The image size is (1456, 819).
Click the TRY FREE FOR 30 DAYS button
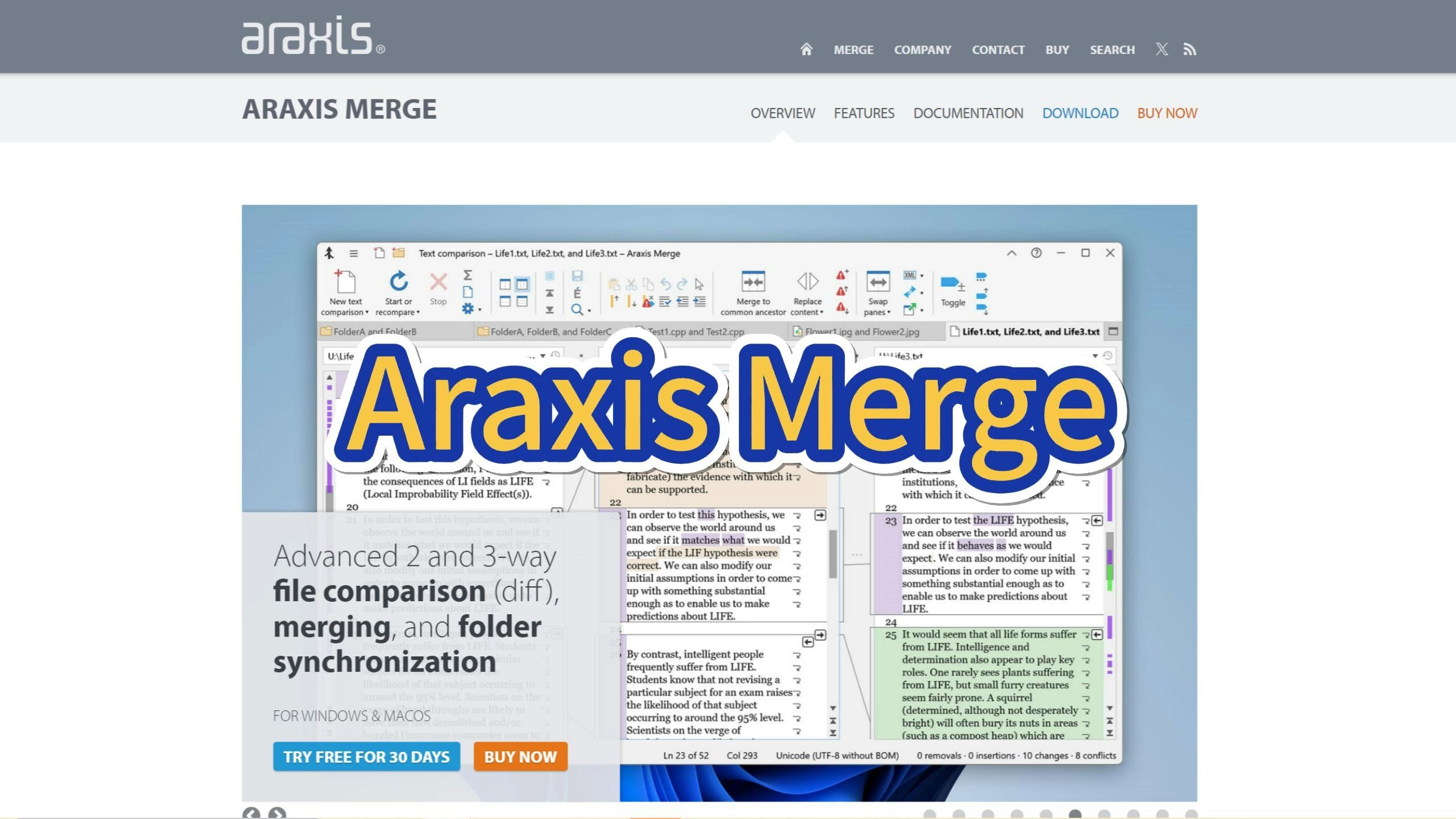point(366,756)
